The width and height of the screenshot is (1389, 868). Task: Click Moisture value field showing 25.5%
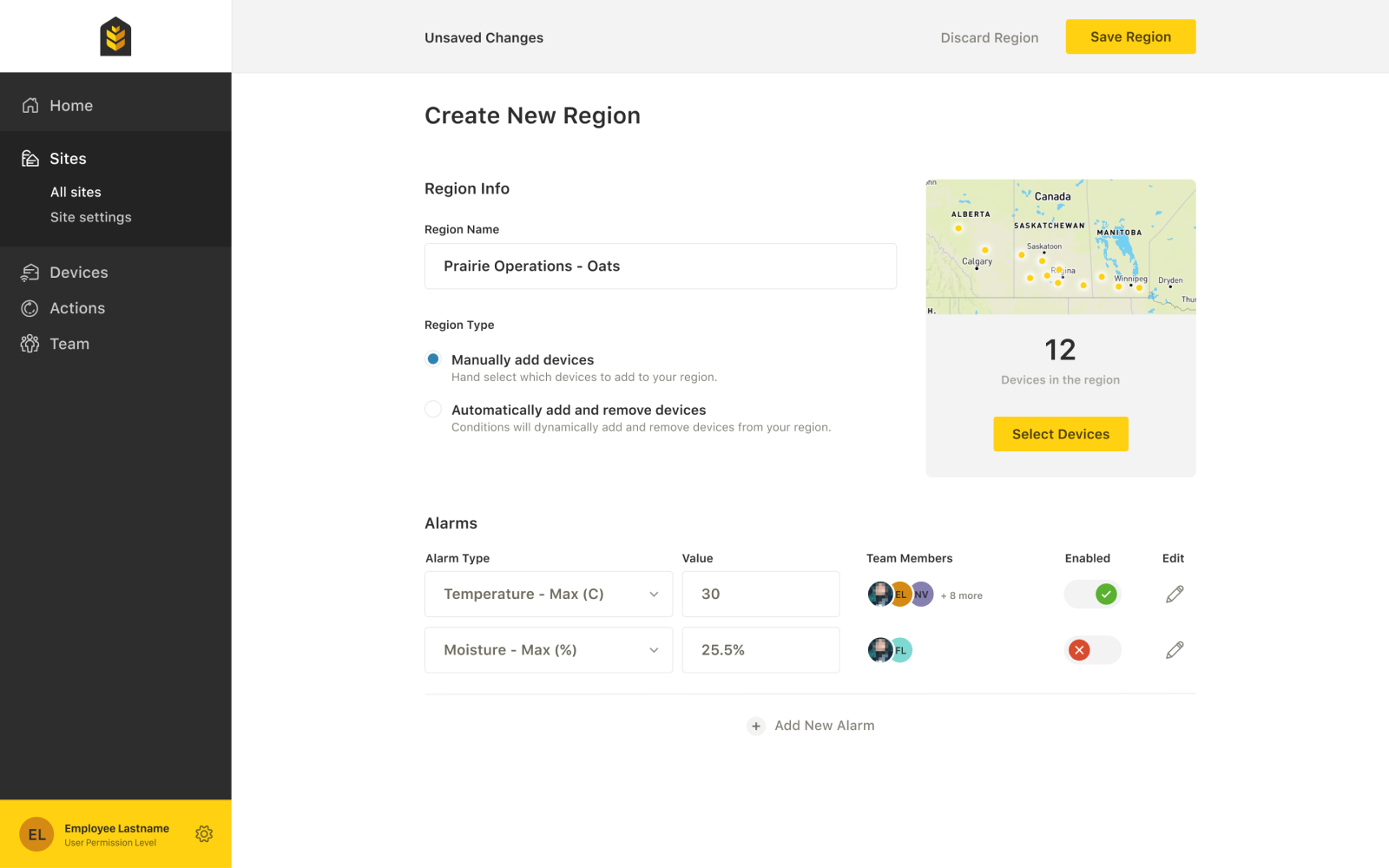761,650
